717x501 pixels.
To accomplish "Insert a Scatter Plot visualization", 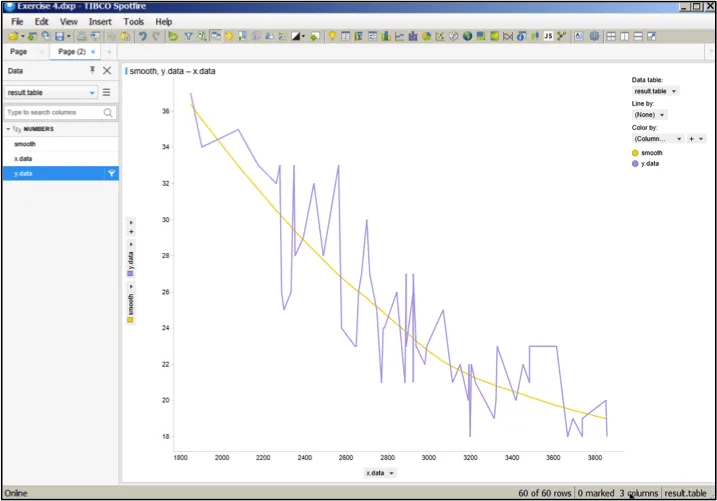I will (x=440, y=36).
